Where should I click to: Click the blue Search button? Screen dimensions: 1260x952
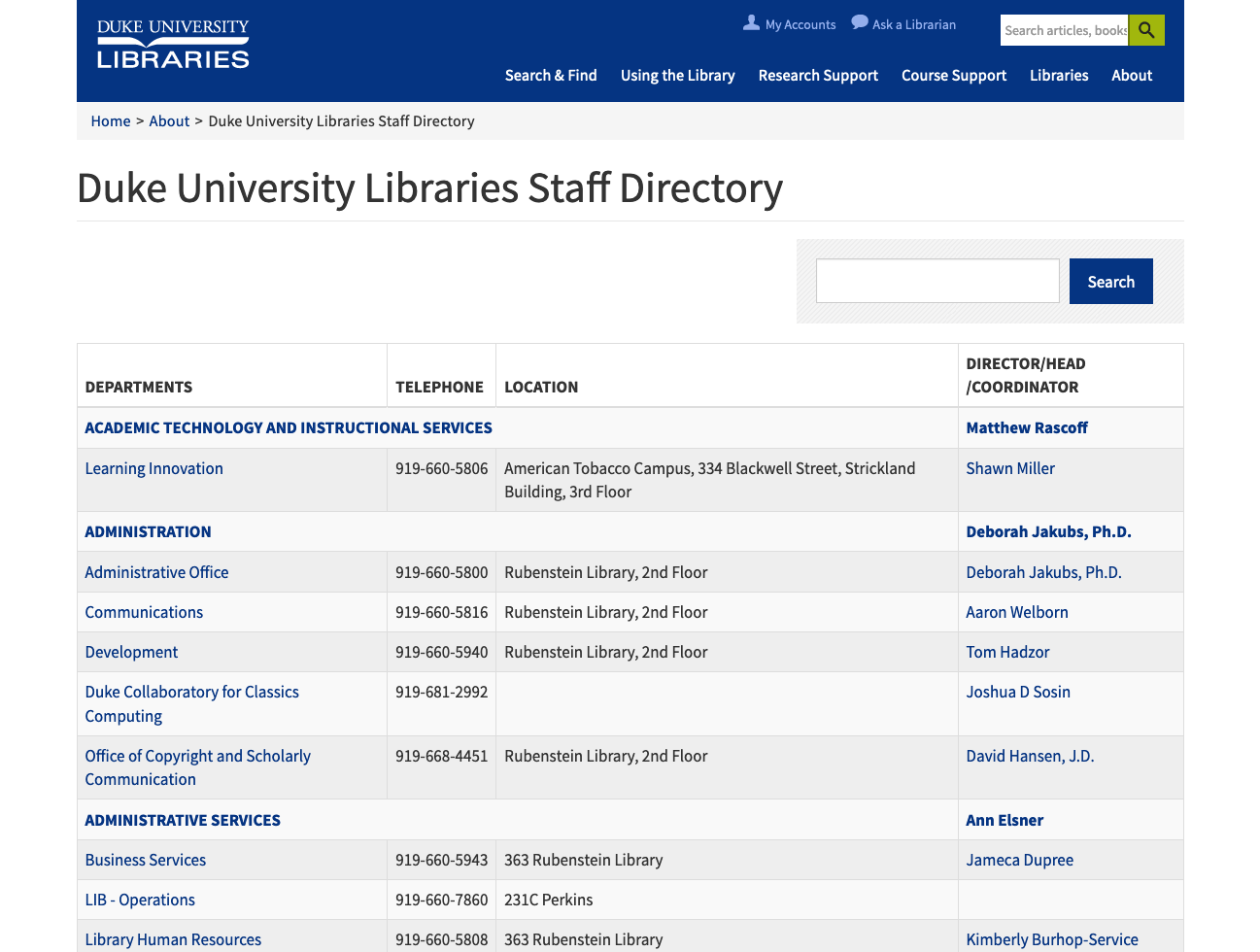[x=1111, y=281]
